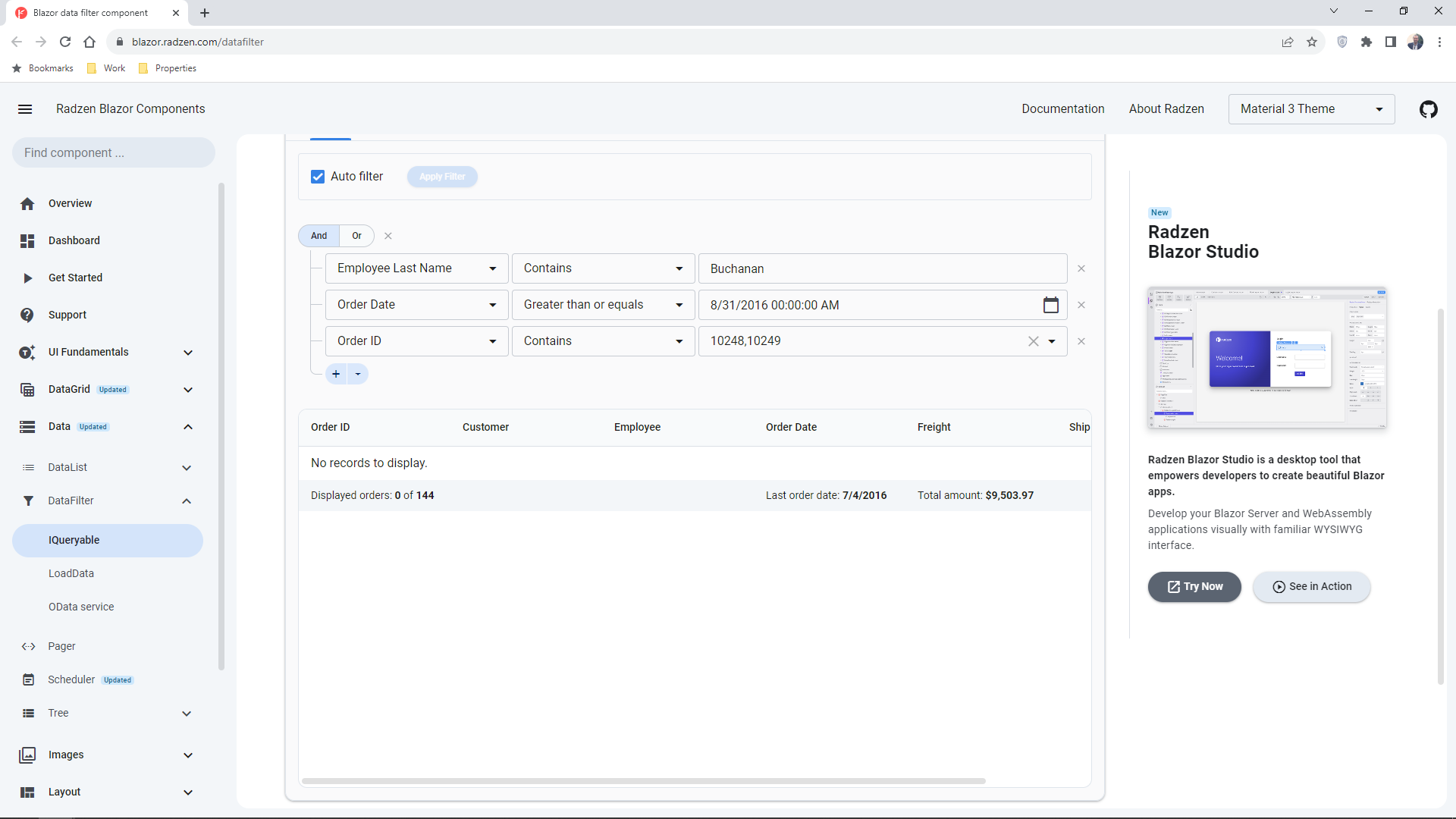This screenshot has height=819, width=1456.
Task: Click the Try Now button
Action: point(1194,587)
